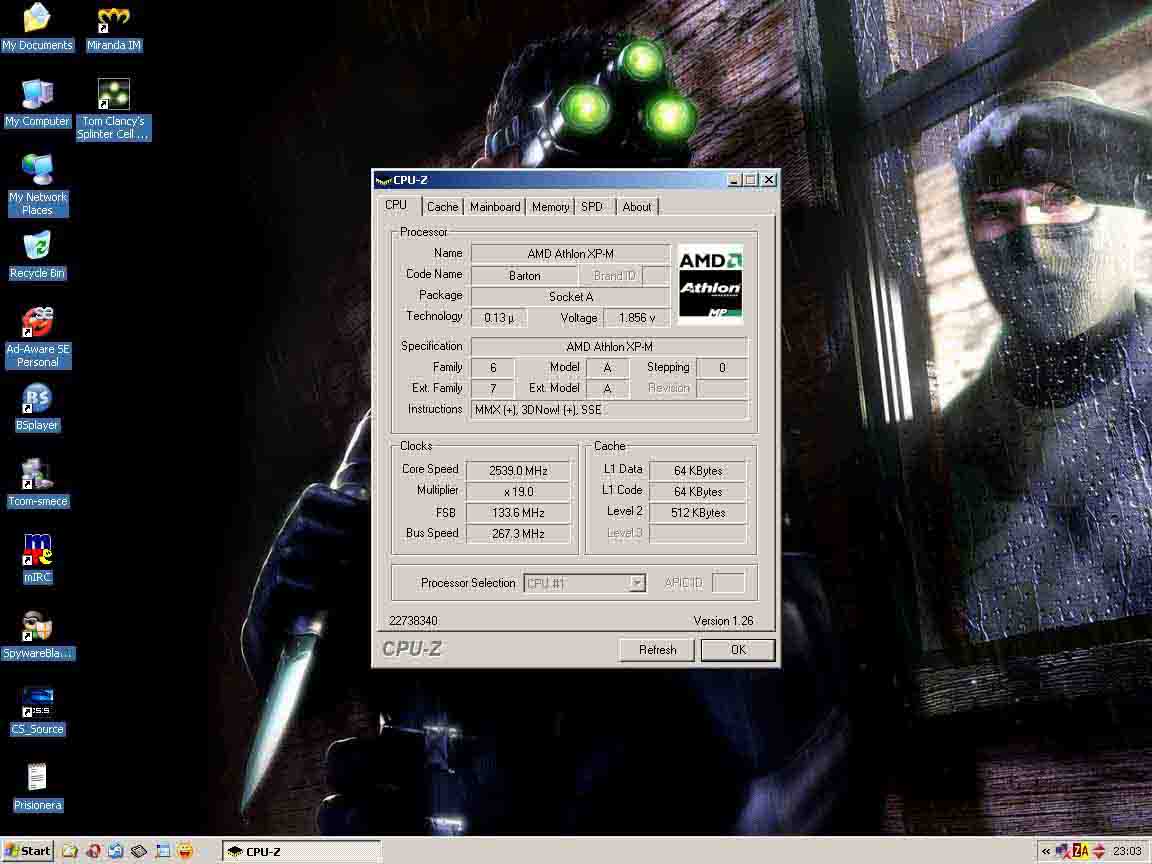Select the Recycle Bin icon
Image resolution: width=1152 pixels, height=864 pixels.
pyautogui.click(x=37, y=247)
